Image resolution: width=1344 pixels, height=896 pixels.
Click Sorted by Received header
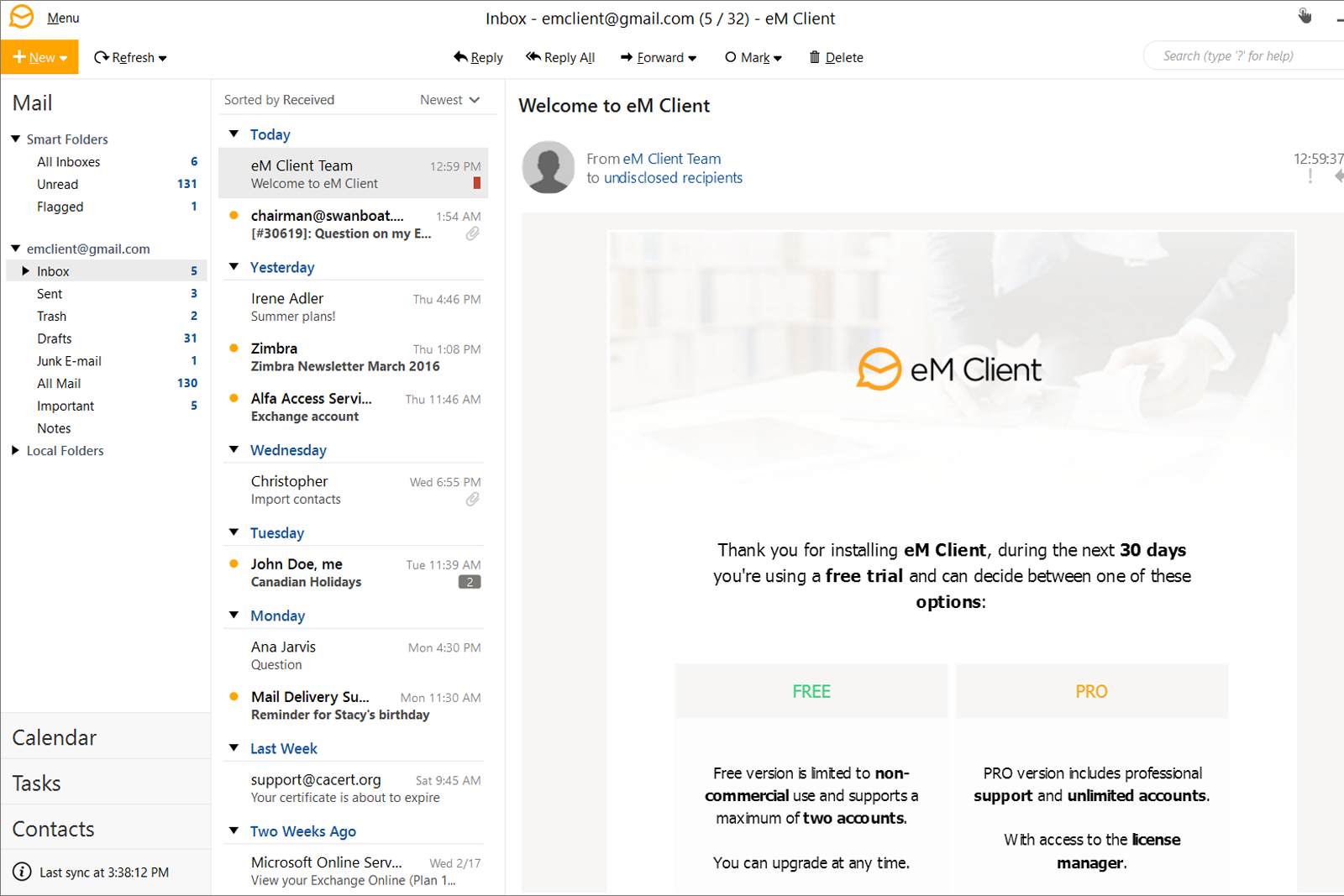(x=279, y=100)
